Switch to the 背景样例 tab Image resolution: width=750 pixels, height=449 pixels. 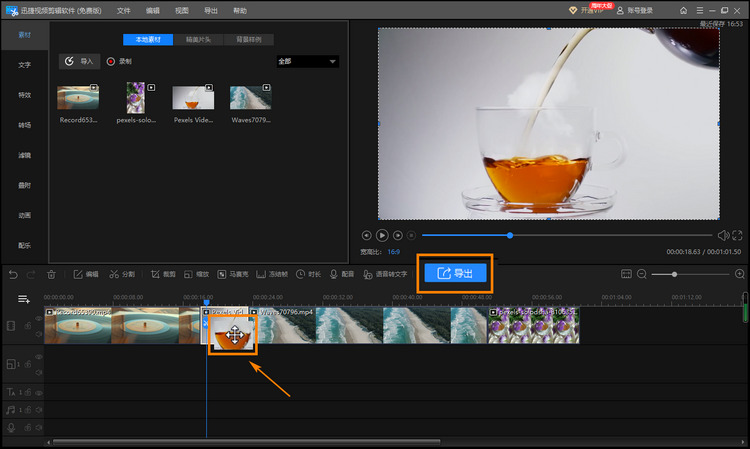[x=249, y=40]
